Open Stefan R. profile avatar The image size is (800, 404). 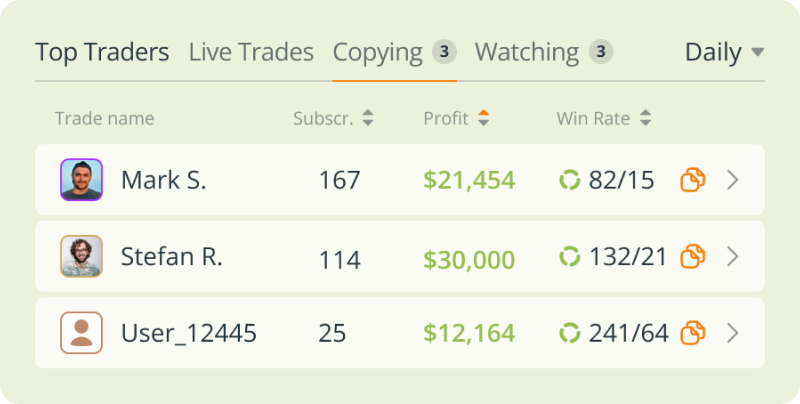pyautogui.click(x=82, y=256)
